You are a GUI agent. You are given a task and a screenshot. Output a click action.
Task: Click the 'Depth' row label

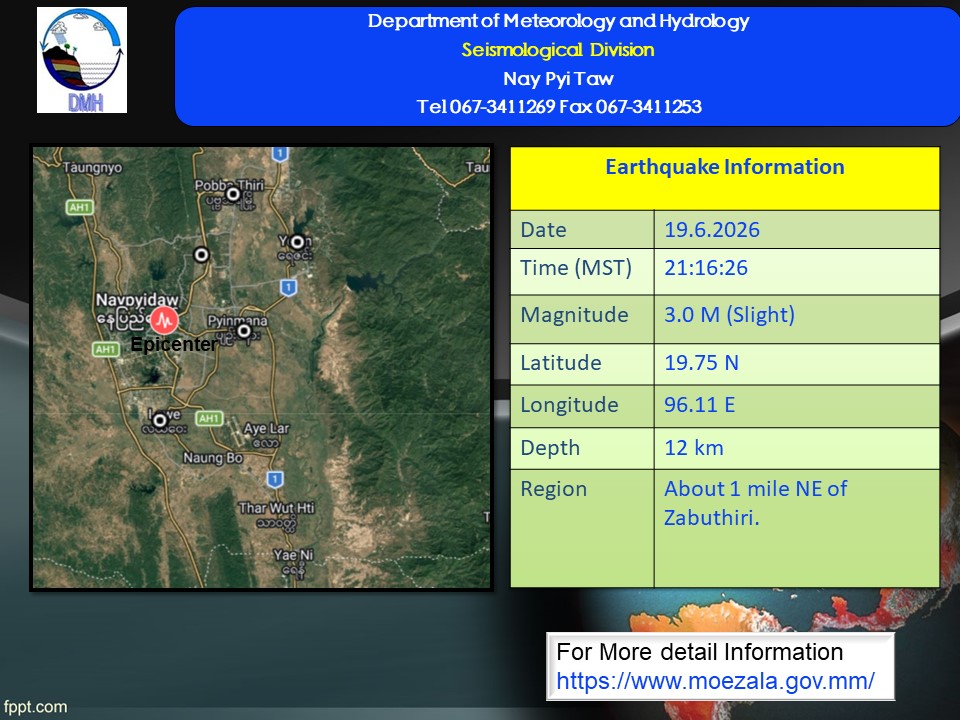pyautogui.click(x=550, y=448)
